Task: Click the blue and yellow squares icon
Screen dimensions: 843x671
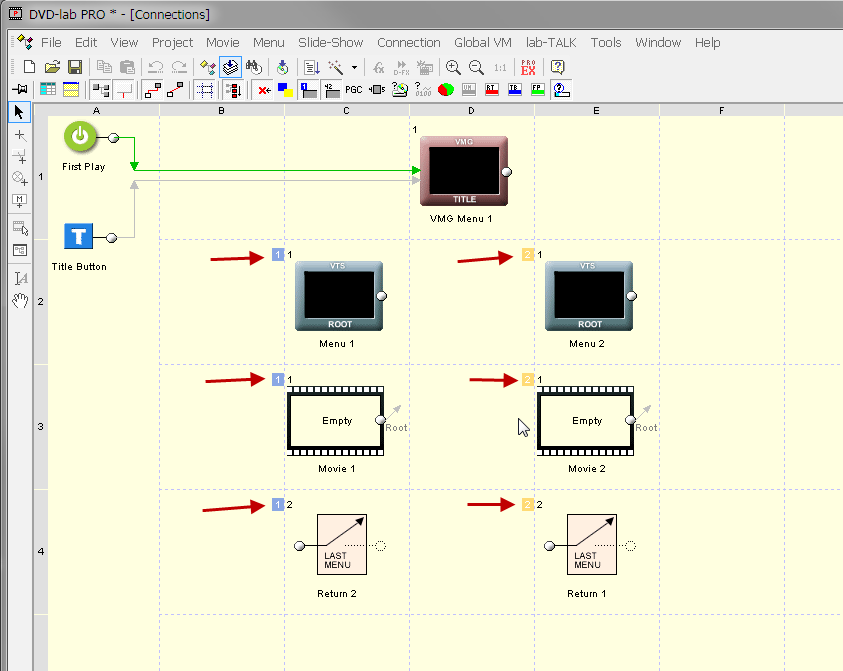Action: pos(285,90)
